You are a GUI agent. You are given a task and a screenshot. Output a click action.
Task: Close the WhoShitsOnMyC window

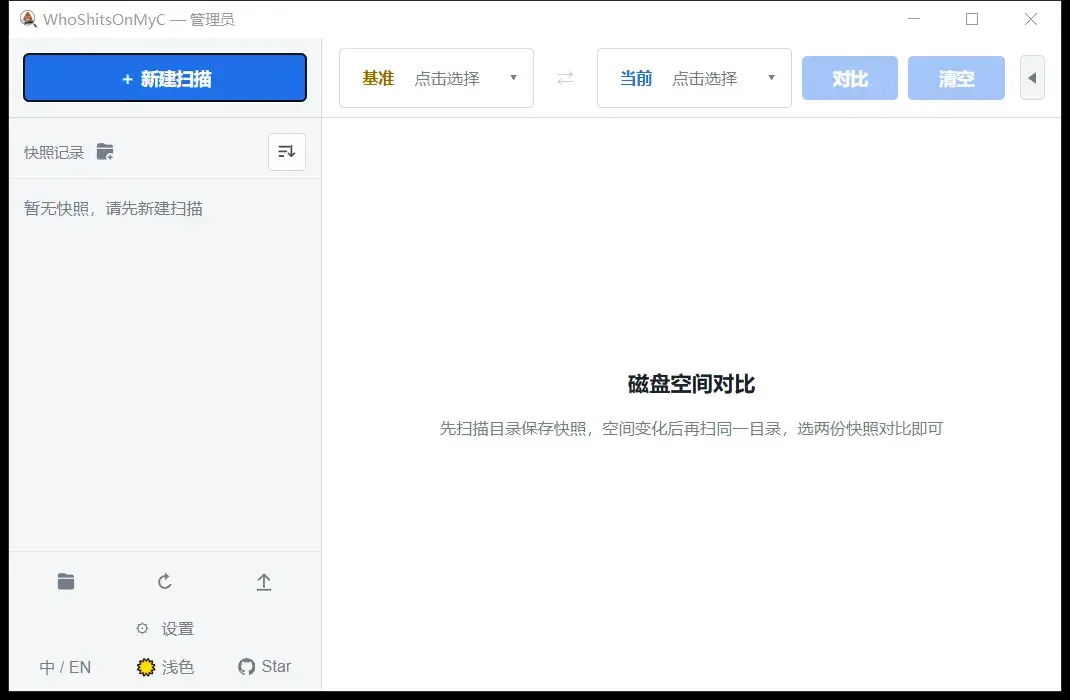[1030, 19]
